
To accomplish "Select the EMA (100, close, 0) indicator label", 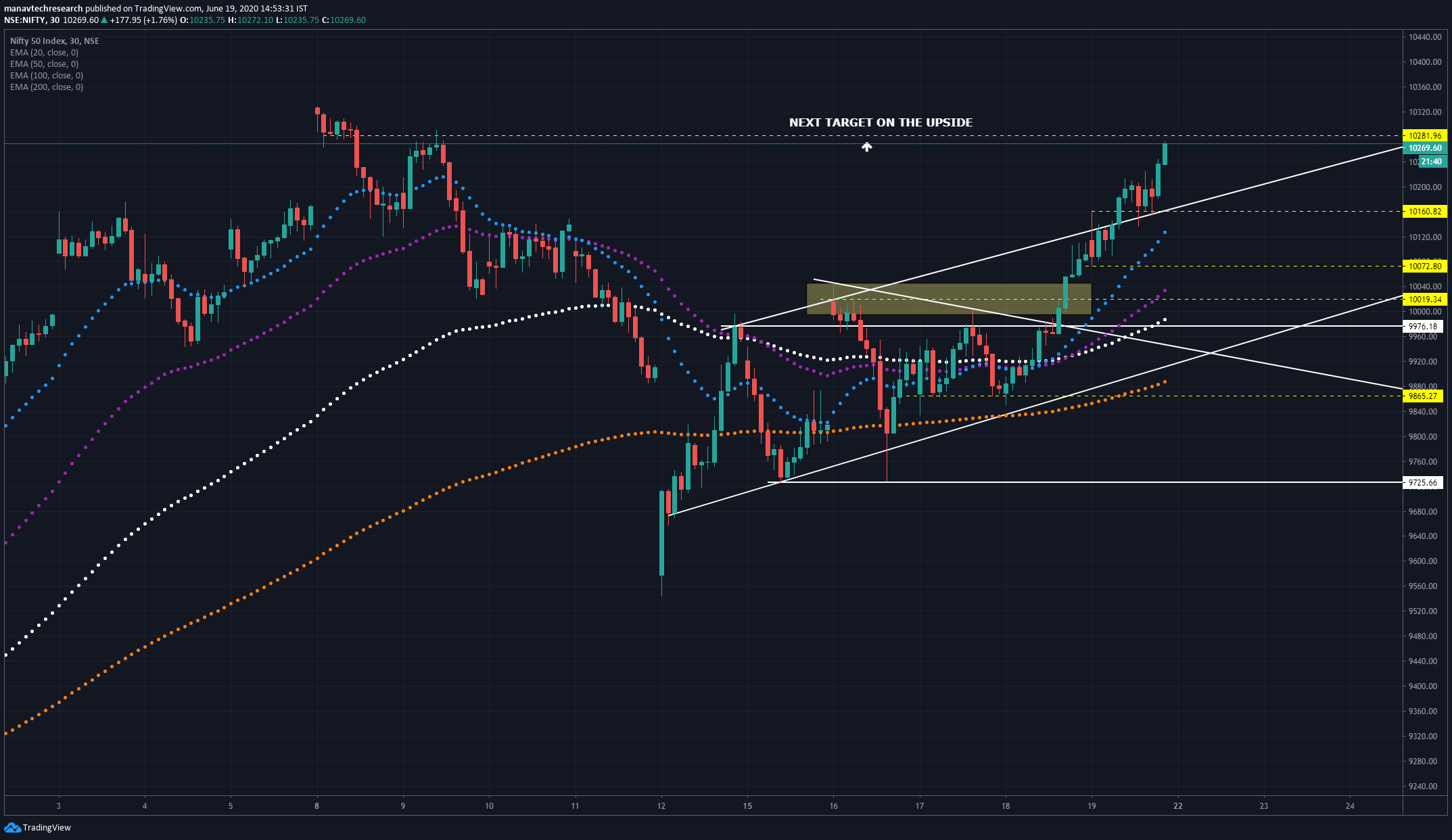I will click(47, 75).
